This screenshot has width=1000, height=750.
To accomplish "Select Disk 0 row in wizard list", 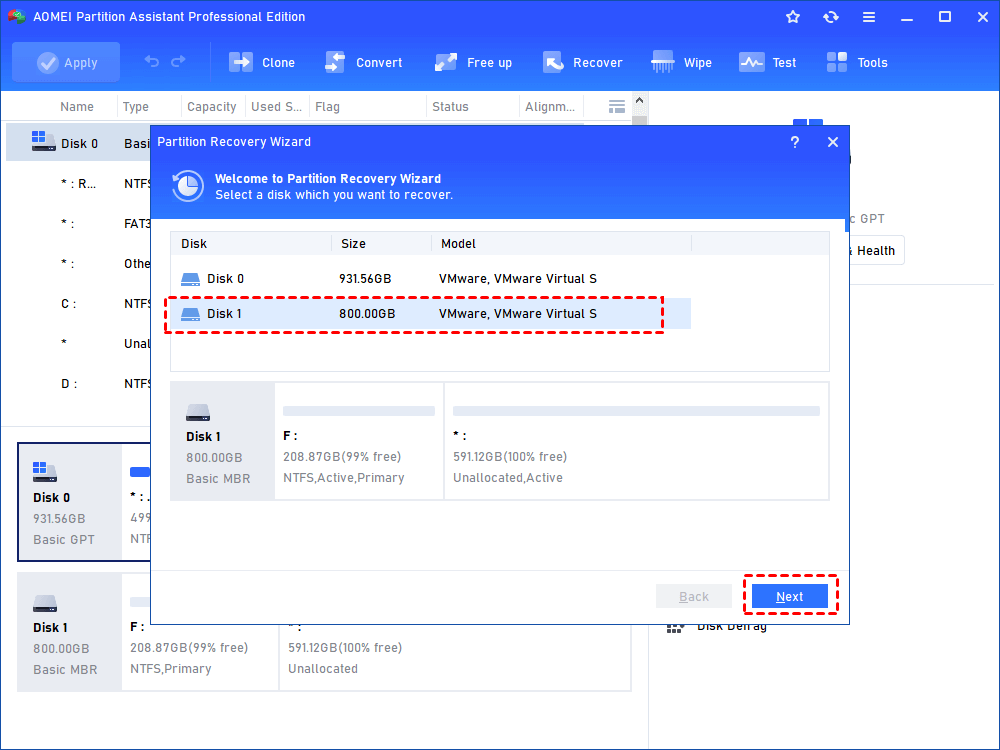I will pyautogui.click(x=430, y=279).
